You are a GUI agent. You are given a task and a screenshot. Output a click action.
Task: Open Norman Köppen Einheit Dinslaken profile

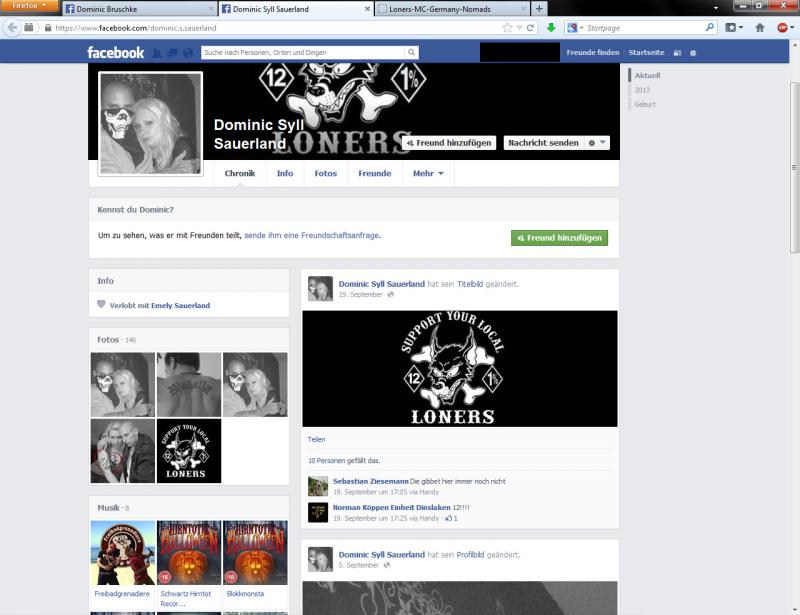click(x=391, y=507)
